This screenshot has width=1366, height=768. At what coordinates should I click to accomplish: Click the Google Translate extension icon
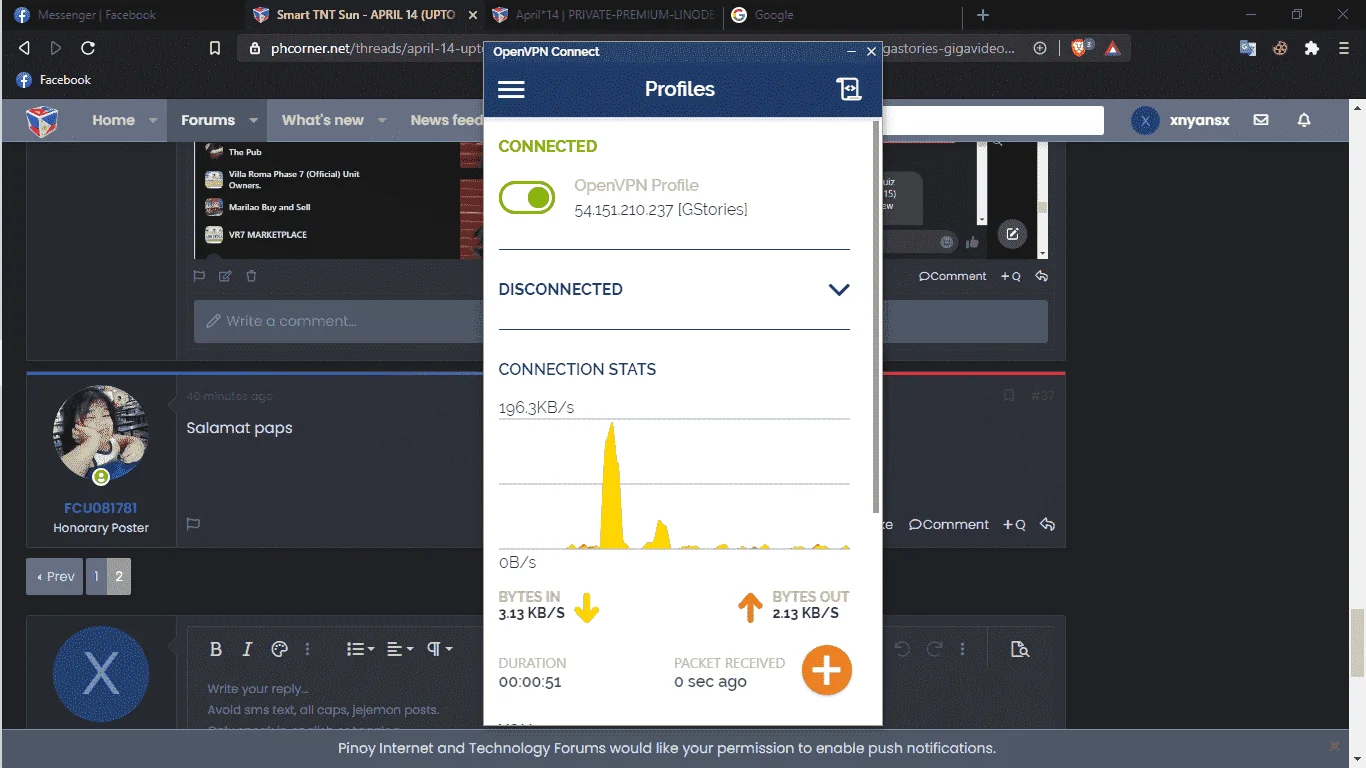[x=1248, y=48]
